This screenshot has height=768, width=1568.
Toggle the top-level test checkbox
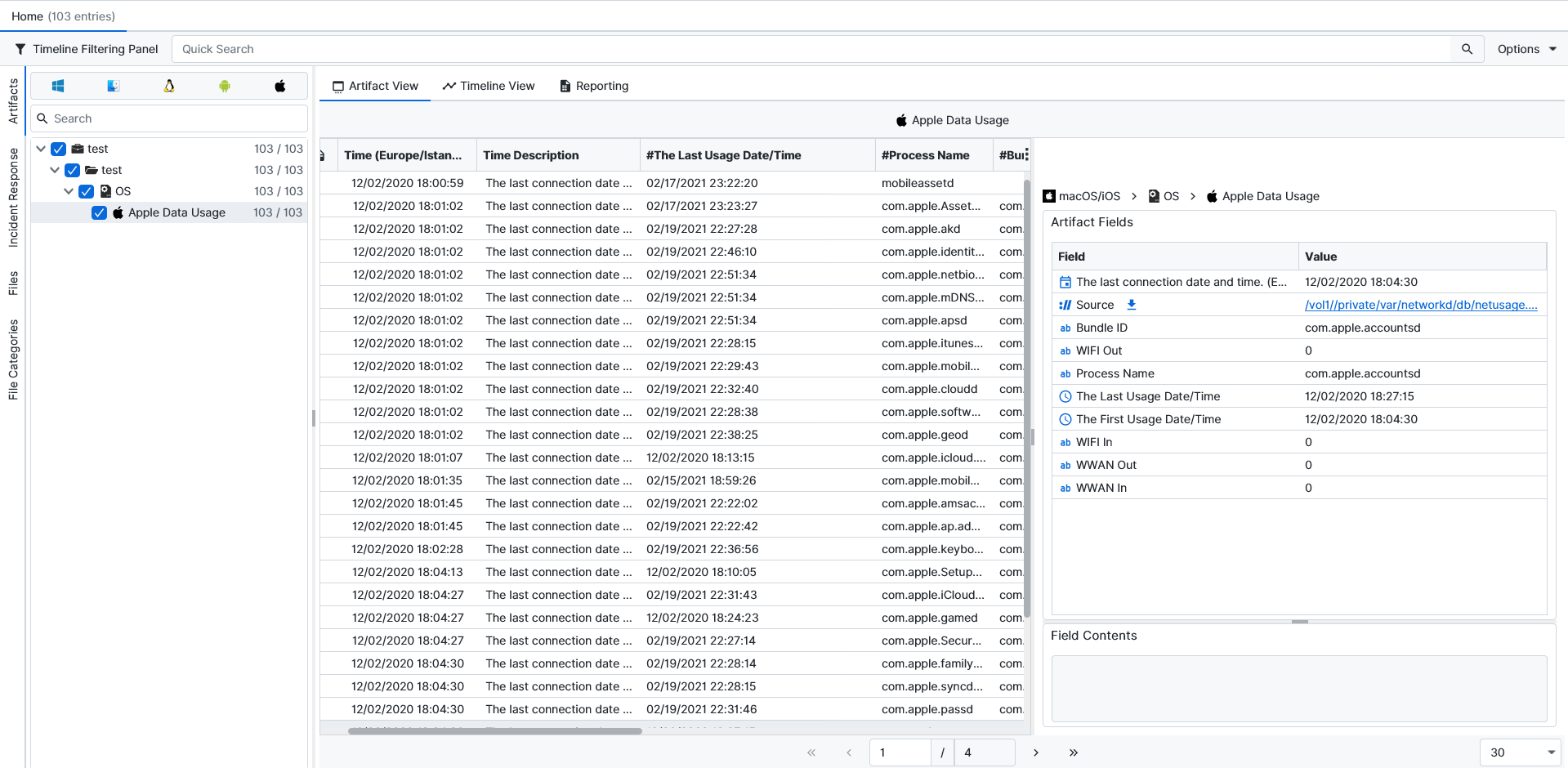59,149
